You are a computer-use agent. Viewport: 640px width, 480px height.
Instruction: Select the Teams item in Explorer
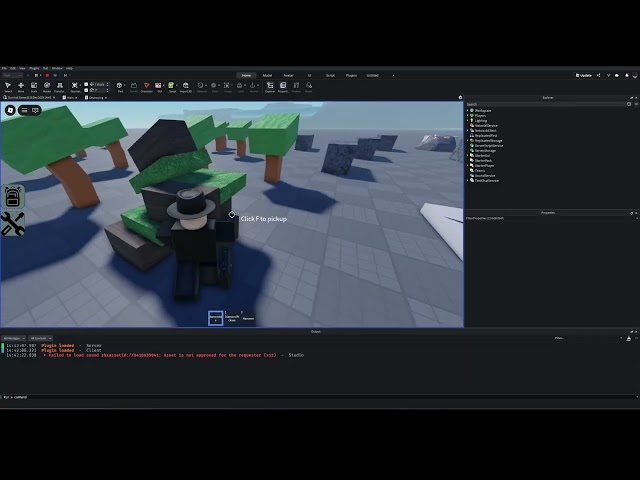478,171
